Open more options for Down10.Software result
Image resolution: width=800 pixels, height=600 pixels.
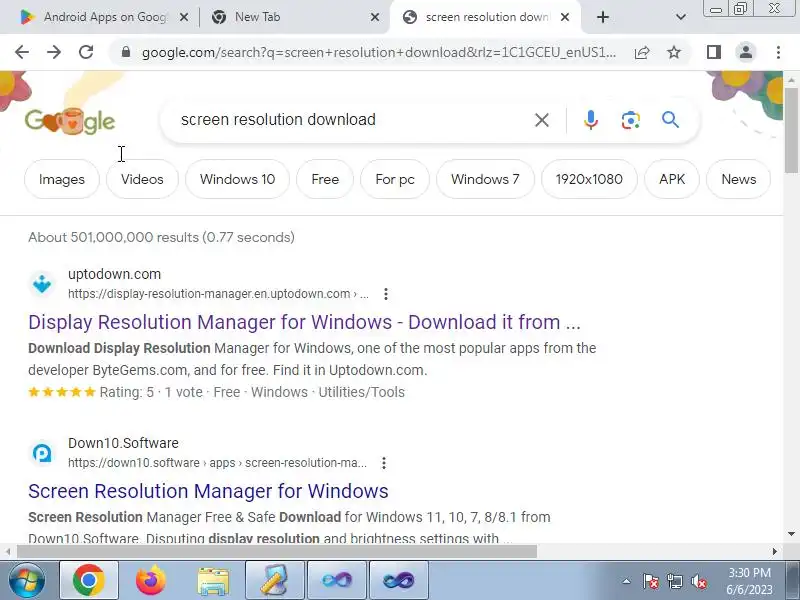(384, 463)
